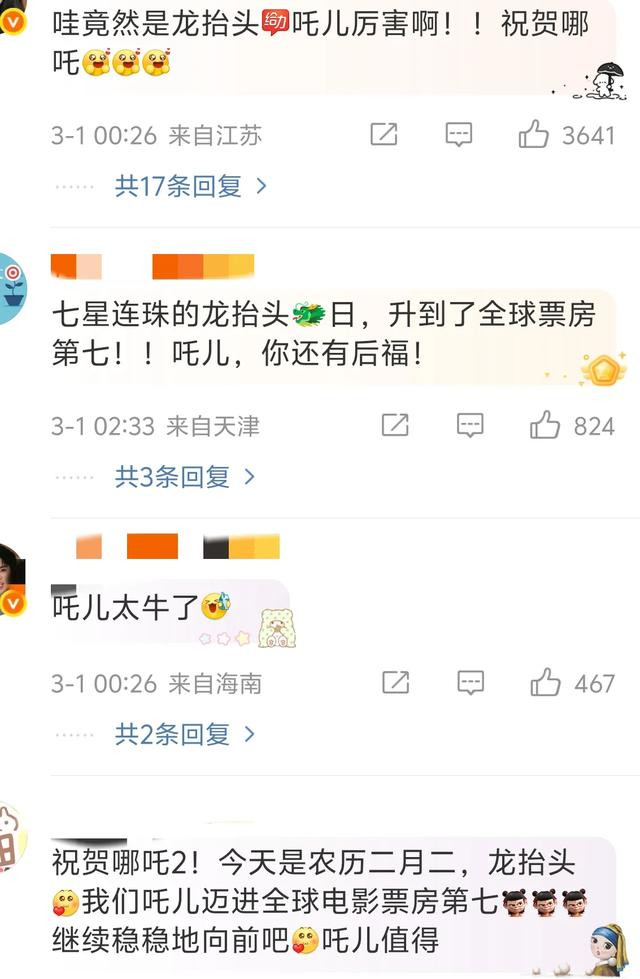Expand 共17条回复 replies
Image resolution: width=640 pixels, height=979 pixels.
(191, 186)
